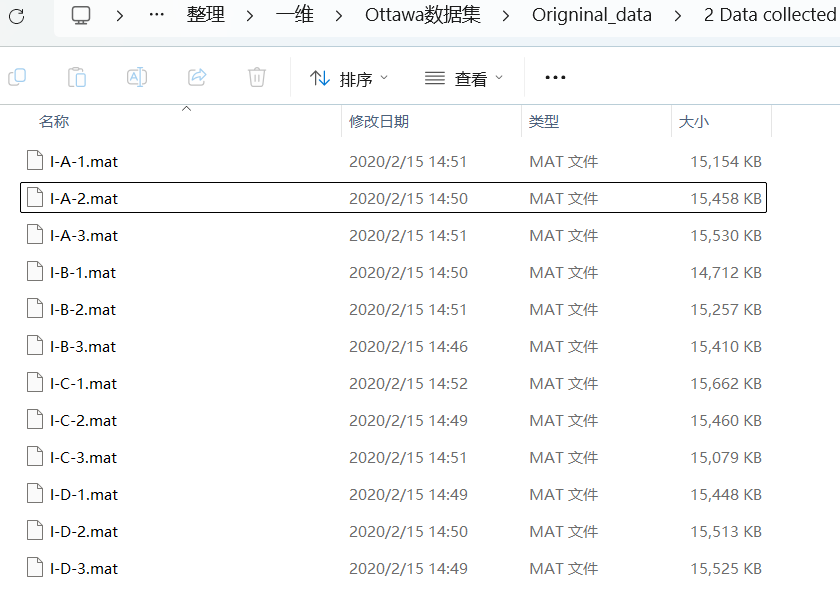The image size is (840, 615).
Task: Click the rename icon in toolbar
Action: [x=137, y=77]
